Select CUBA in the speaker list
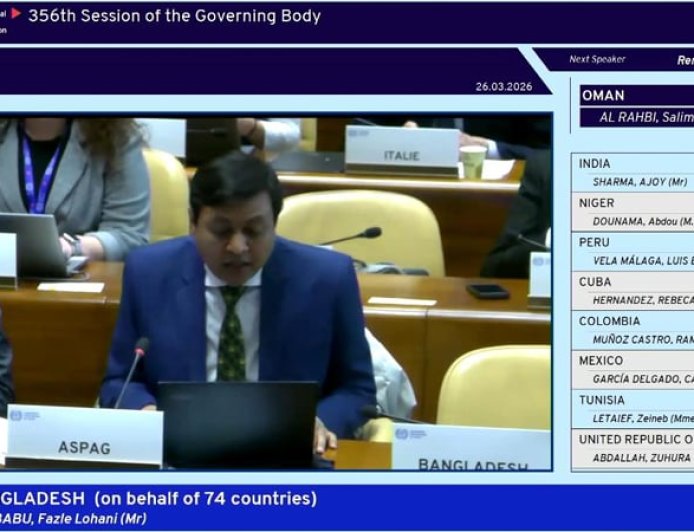This screenshot has width=694, height=532. tap(595, 282)
